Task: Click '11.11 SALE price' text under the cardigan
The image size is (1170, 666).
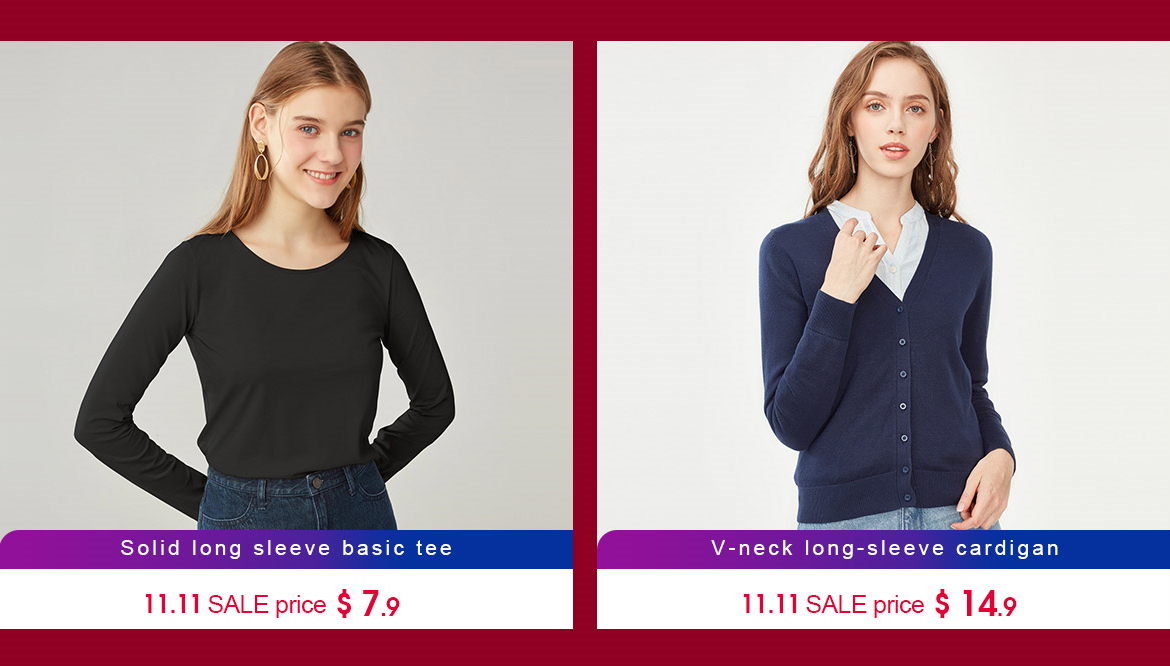Action: tap(833, 604)
